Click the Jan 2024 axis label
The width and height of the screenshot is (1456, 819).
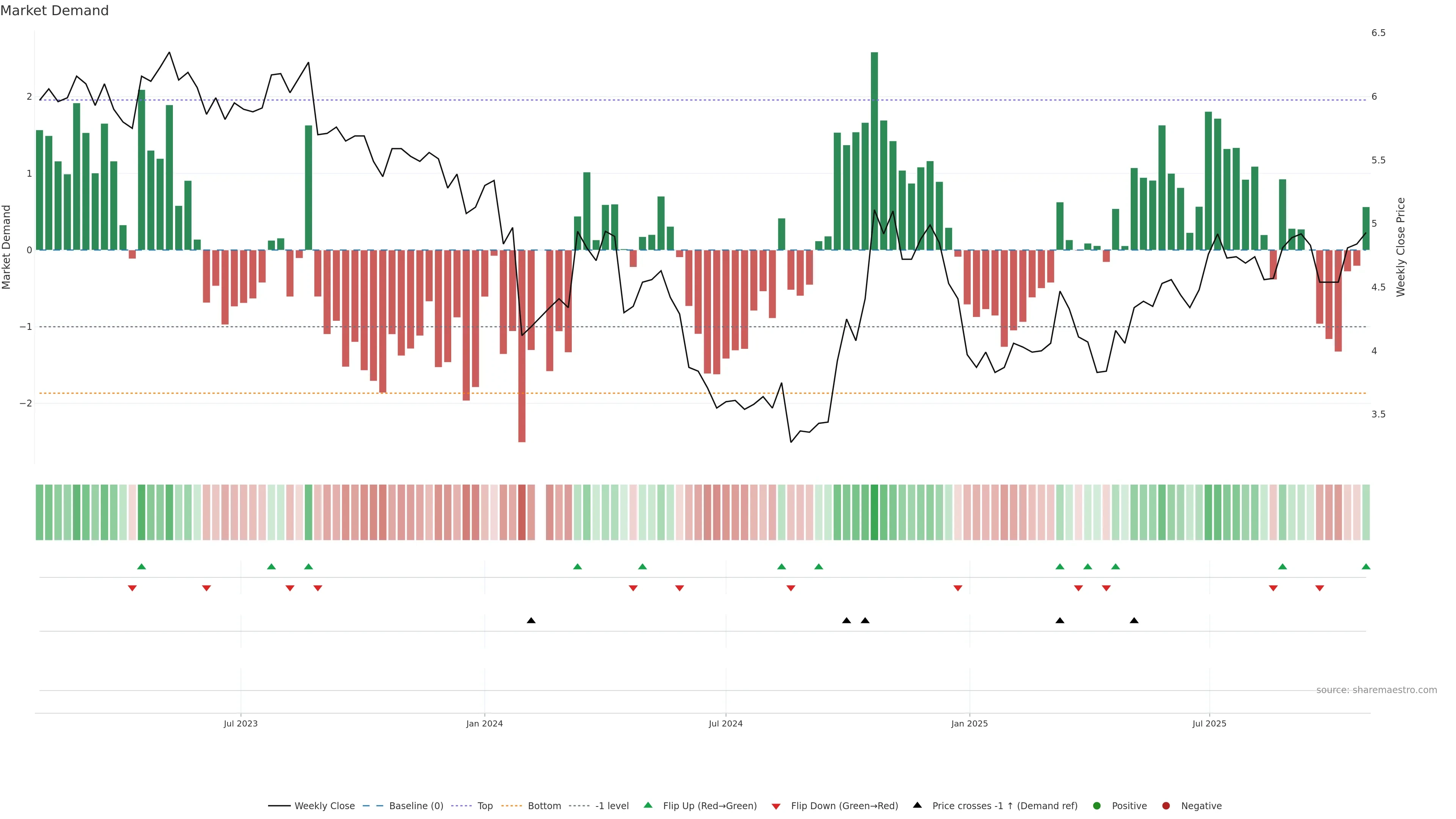[485, 723]
